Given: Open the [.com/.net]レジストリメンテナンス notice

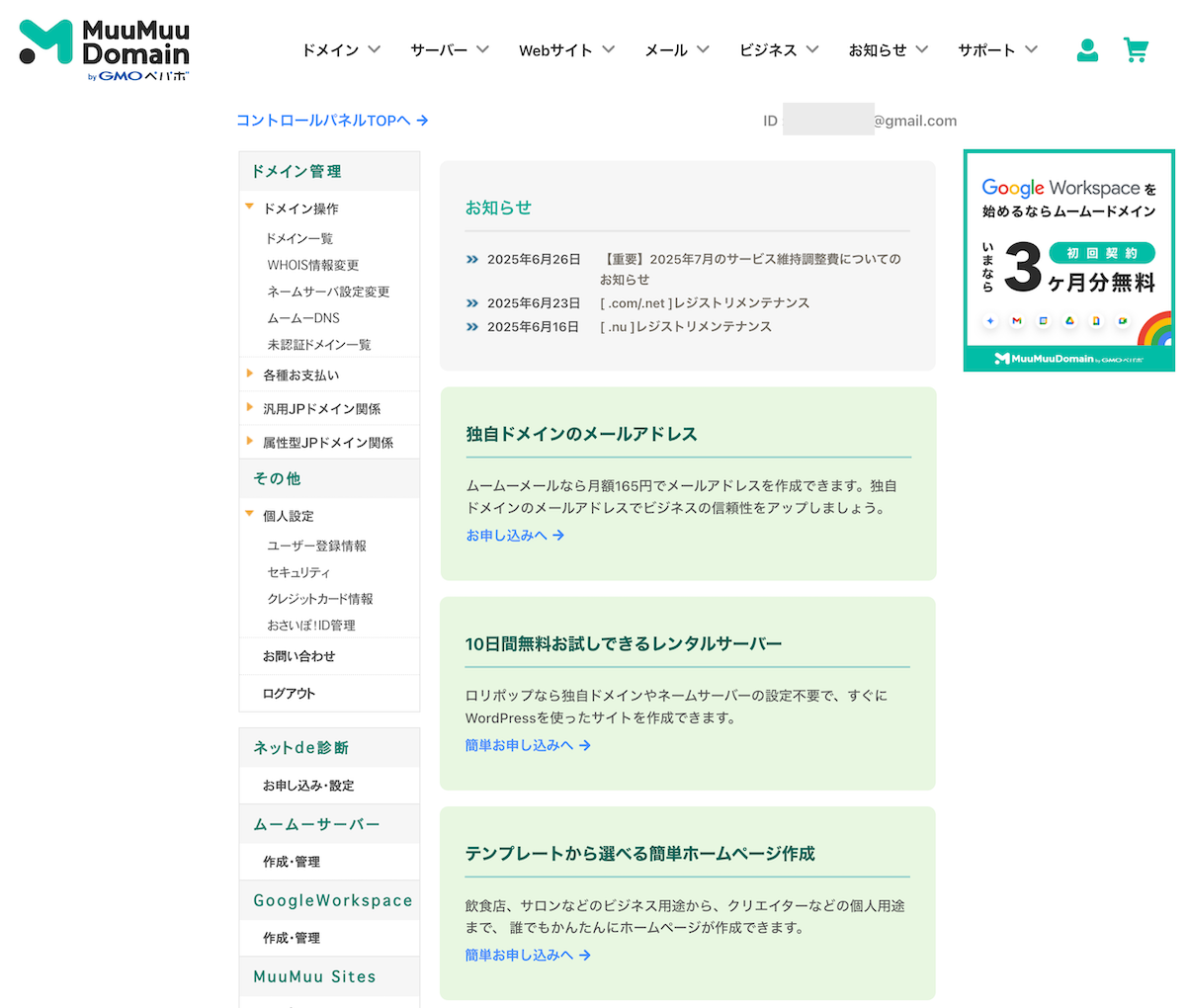Looking at the screenshot, I should click(705, 303).
